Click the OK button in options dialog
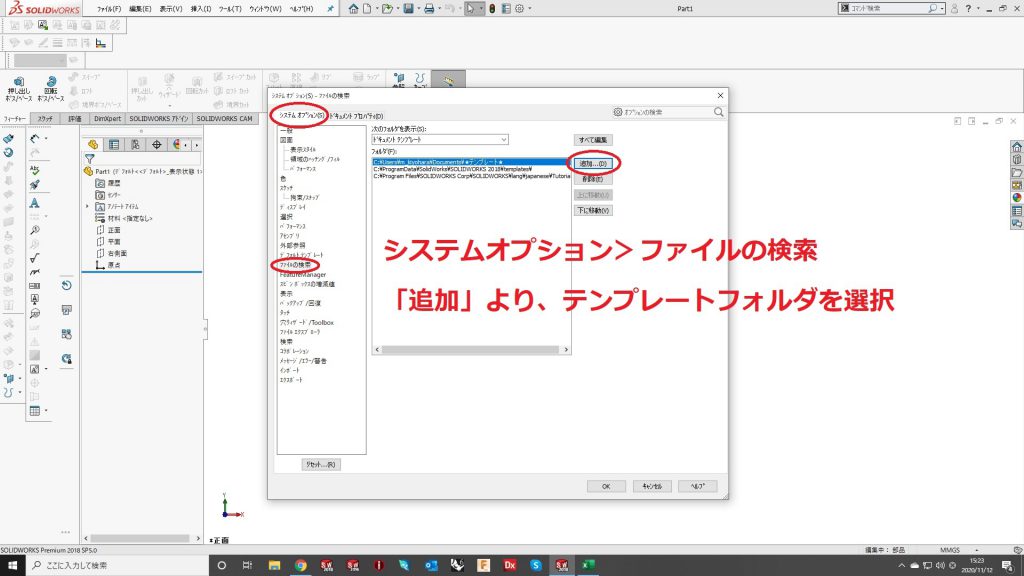 pos(606,487)
